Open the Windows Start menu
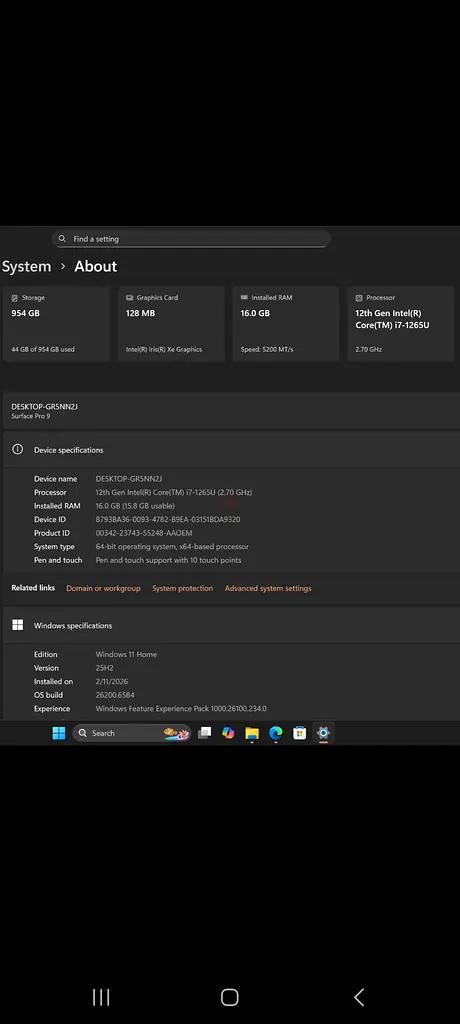Image resolution: width=460 pixels, height=1024 pixels. pos(59,733)
